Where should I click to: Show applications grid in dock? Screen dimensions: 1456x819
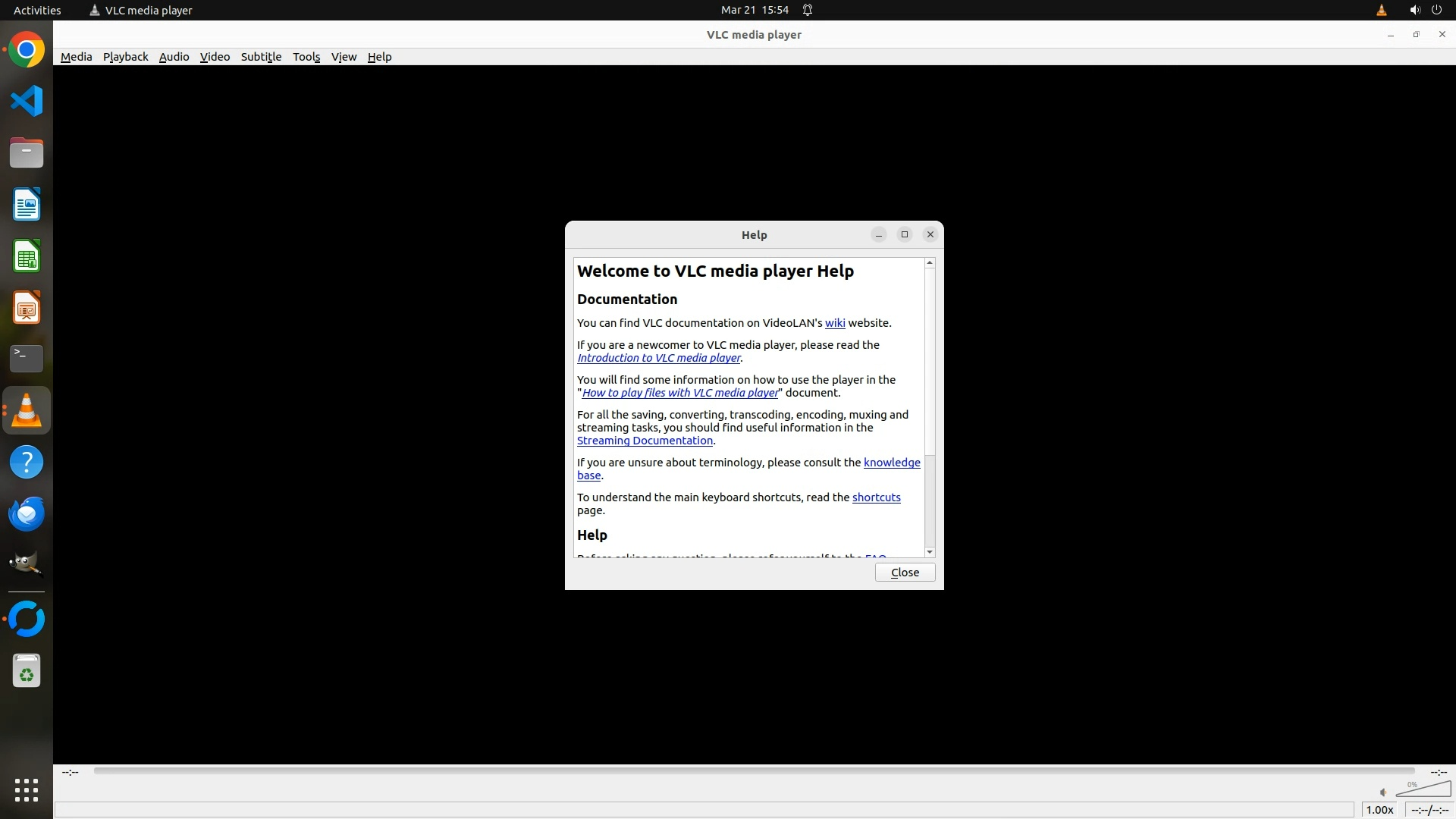point(27,789)
